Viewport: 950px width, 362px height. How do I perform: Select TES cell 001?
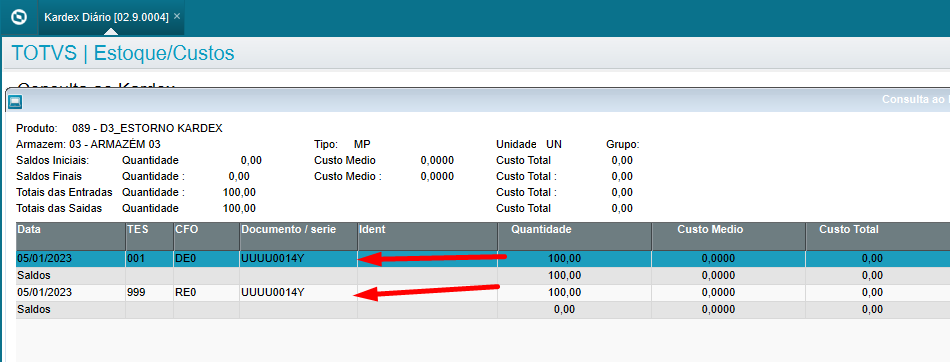pyautogui.click(x=149, y=258)
